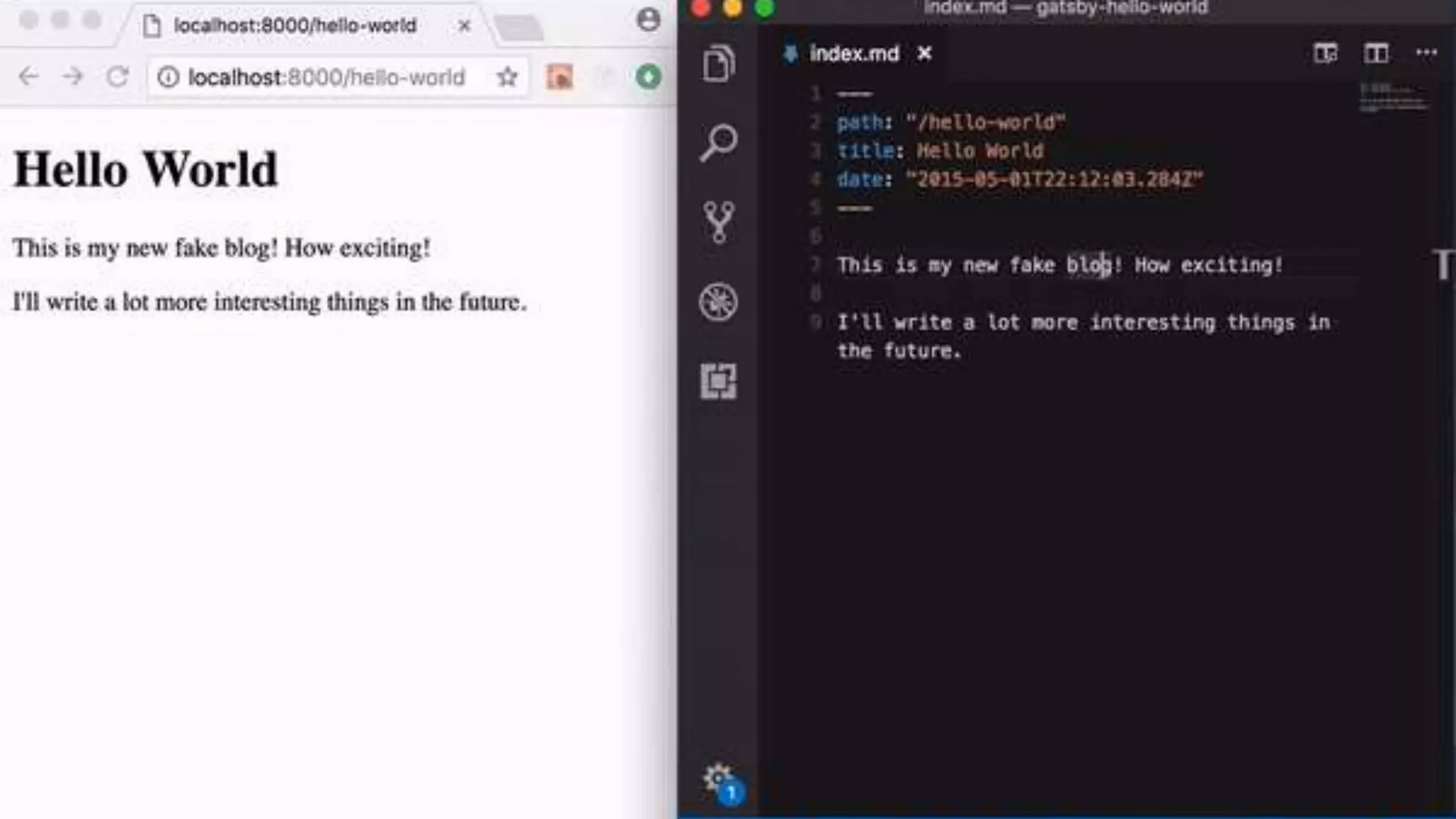Viewport: 1456px width, 819px height.
Task: Reload the localhost hello-world page
Action: tap(117, 77)
